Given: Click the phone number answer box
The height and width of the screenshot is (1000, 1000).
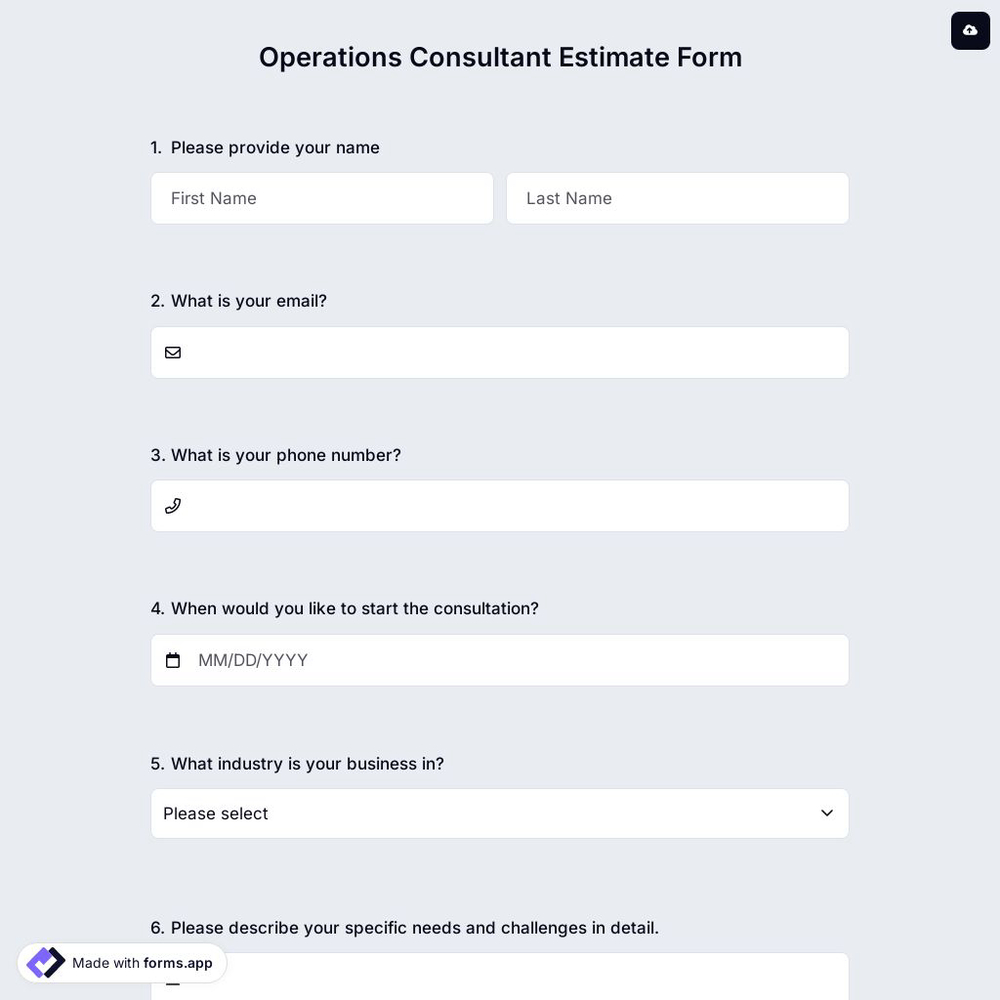Looking at the screenshot, I should click(x=500, y=505).
